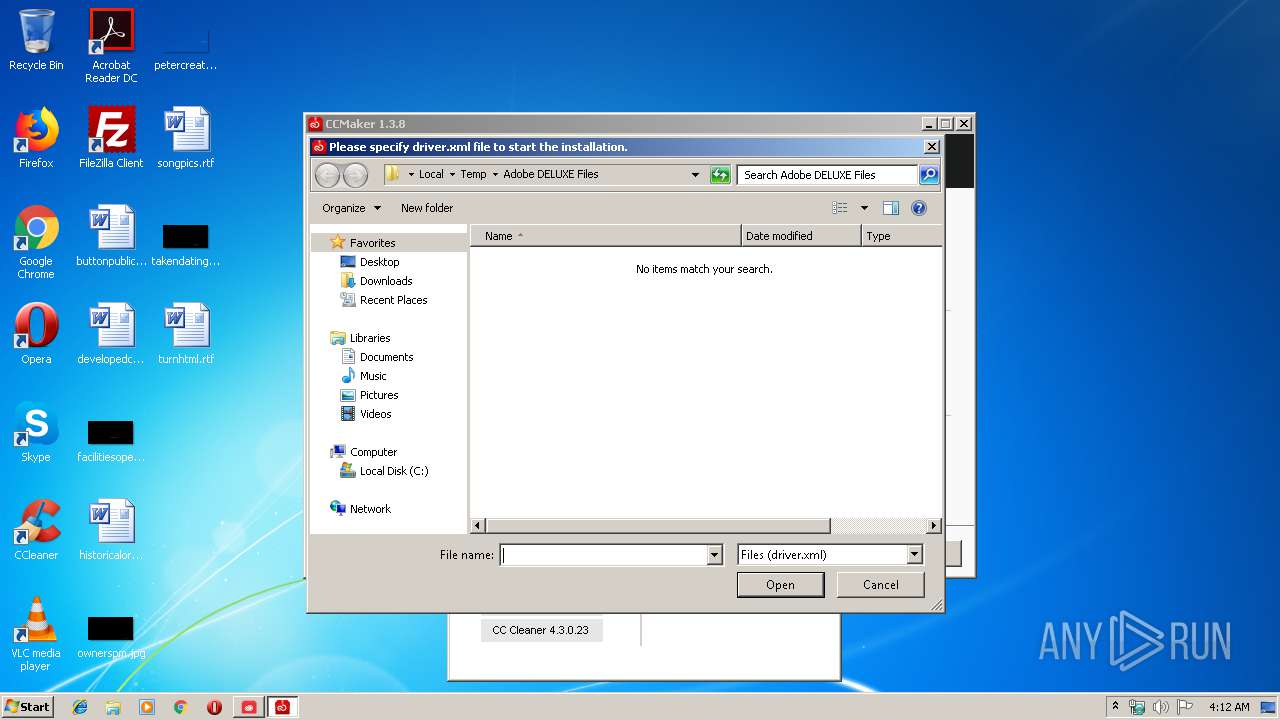1280x720 pixels.
Task: Sort by the Type column header
Action: tap(901, 236)
